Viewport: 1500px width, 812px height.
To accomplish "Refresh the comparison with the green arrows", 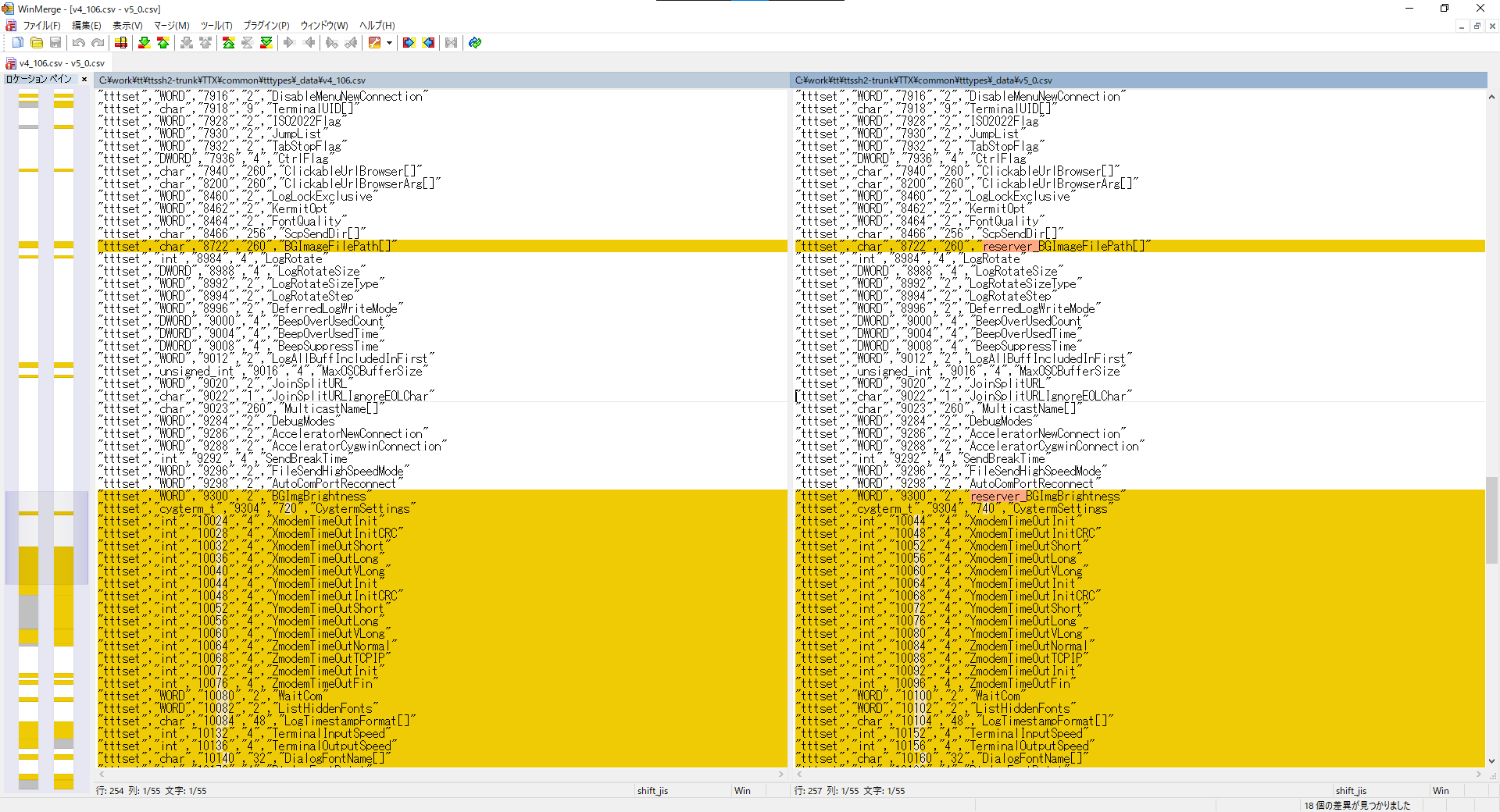I will click(475, 43).
